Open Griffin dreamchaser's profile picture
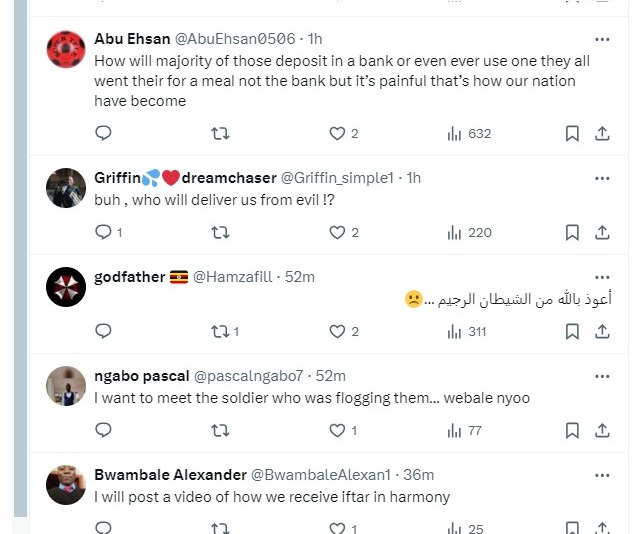Image resolution: width=640 pixels, height=534 pixels. point(66,187)
